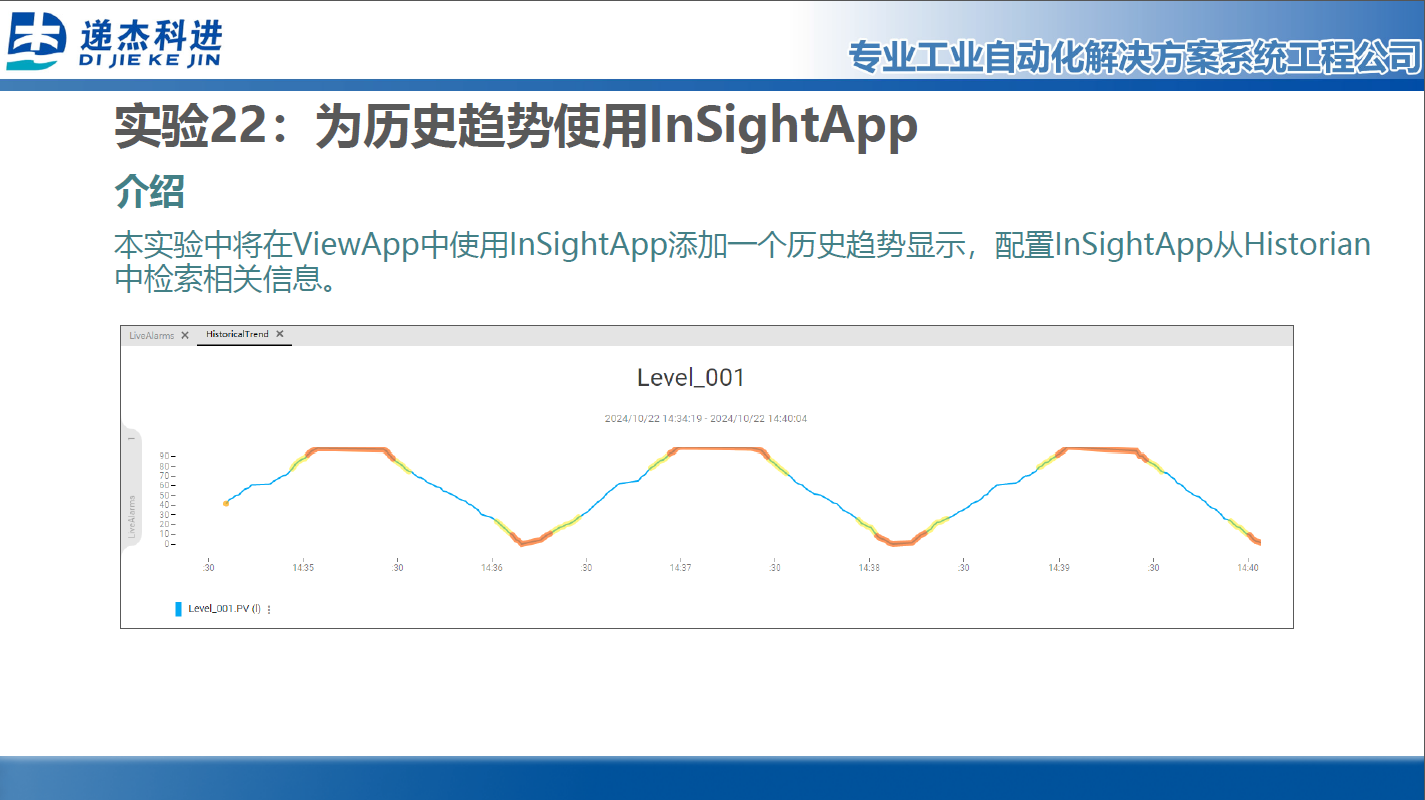The height and width of the screenshot is (800, 1425).
Task: Close the HistoricalTrend tab with its X
Action: point(280,335)
